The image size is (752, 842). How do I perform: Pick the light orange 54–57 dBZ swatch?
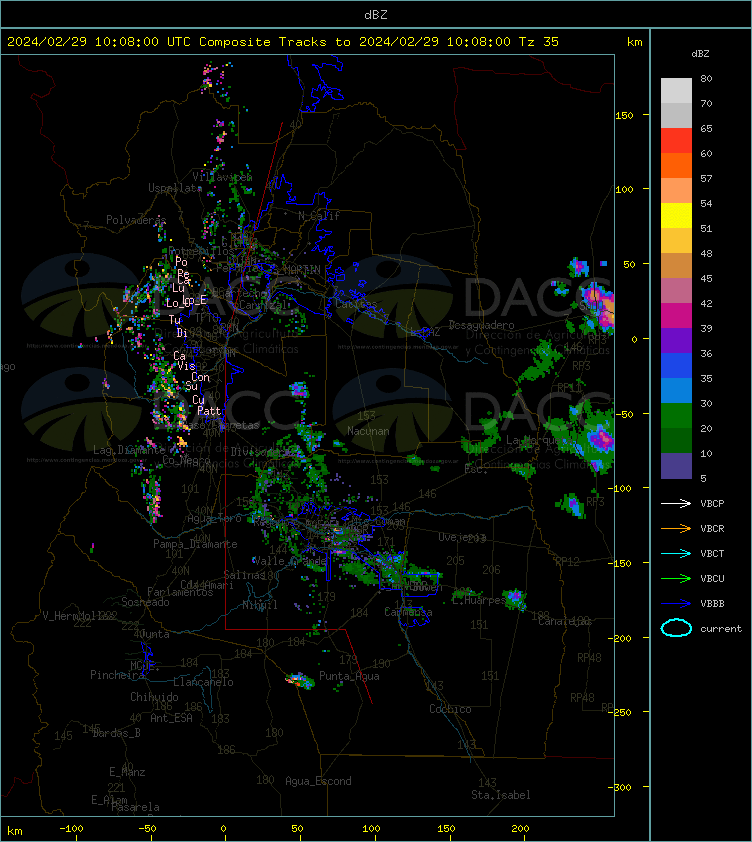tap(676, 191)
